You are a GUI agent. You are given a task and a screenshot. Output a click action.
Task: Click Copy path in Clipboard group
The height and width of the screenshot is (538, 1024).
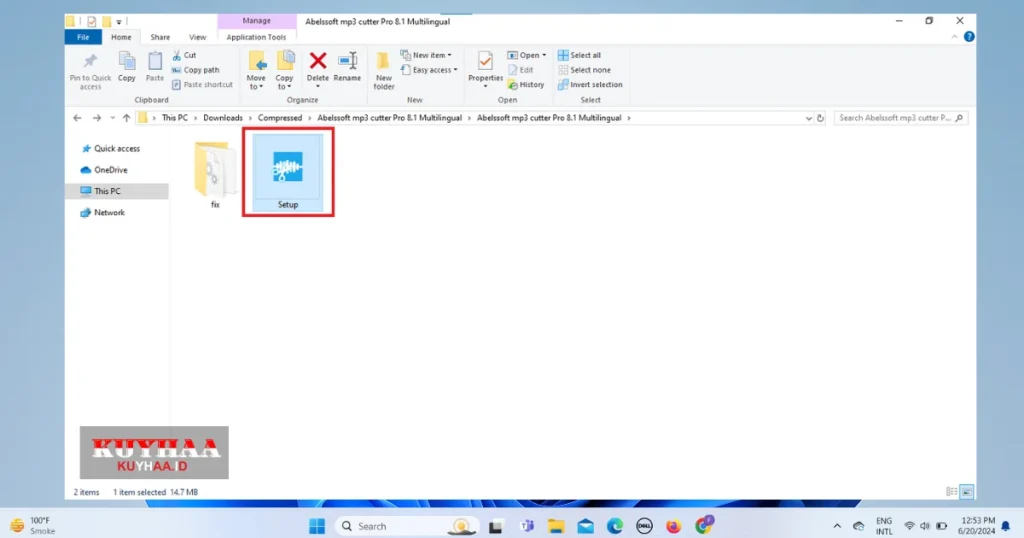click(x=195, y=70)
